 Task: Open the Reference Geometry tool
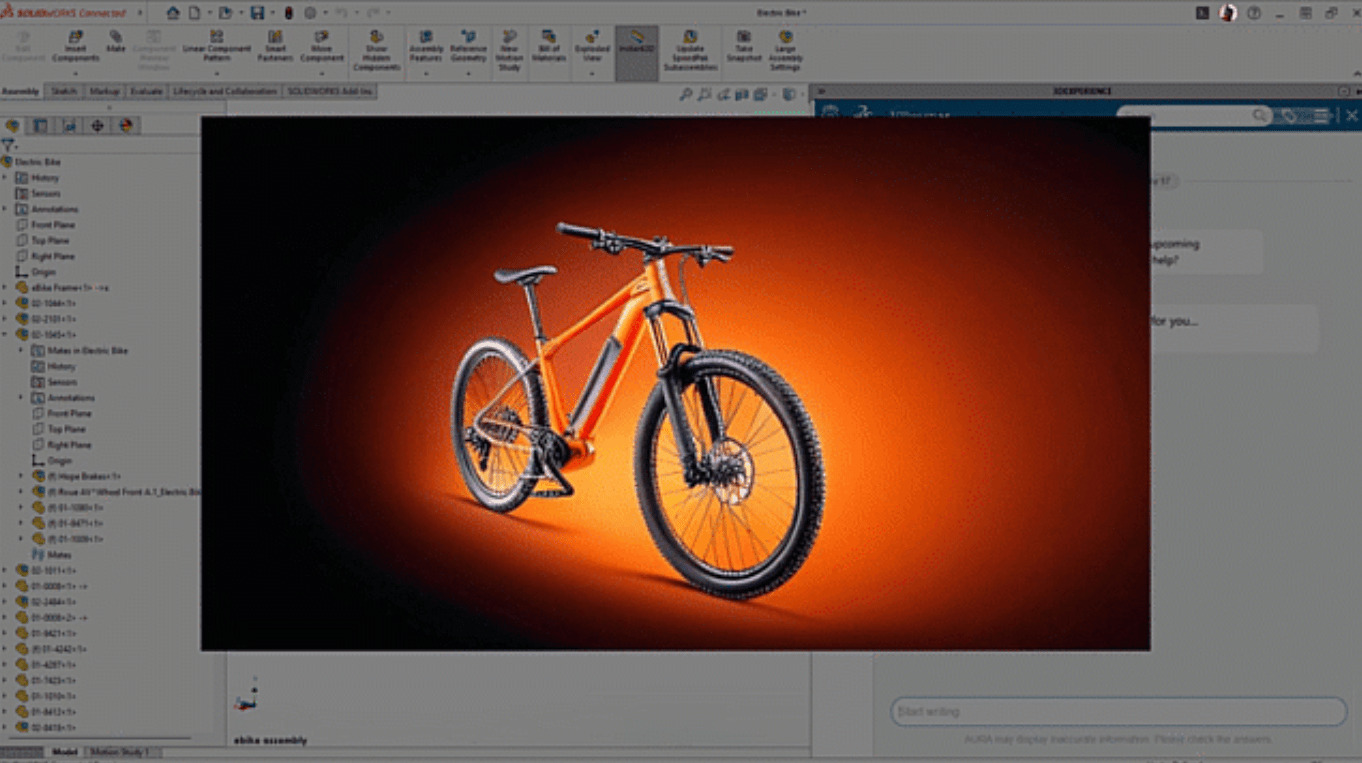click(468, 45)
